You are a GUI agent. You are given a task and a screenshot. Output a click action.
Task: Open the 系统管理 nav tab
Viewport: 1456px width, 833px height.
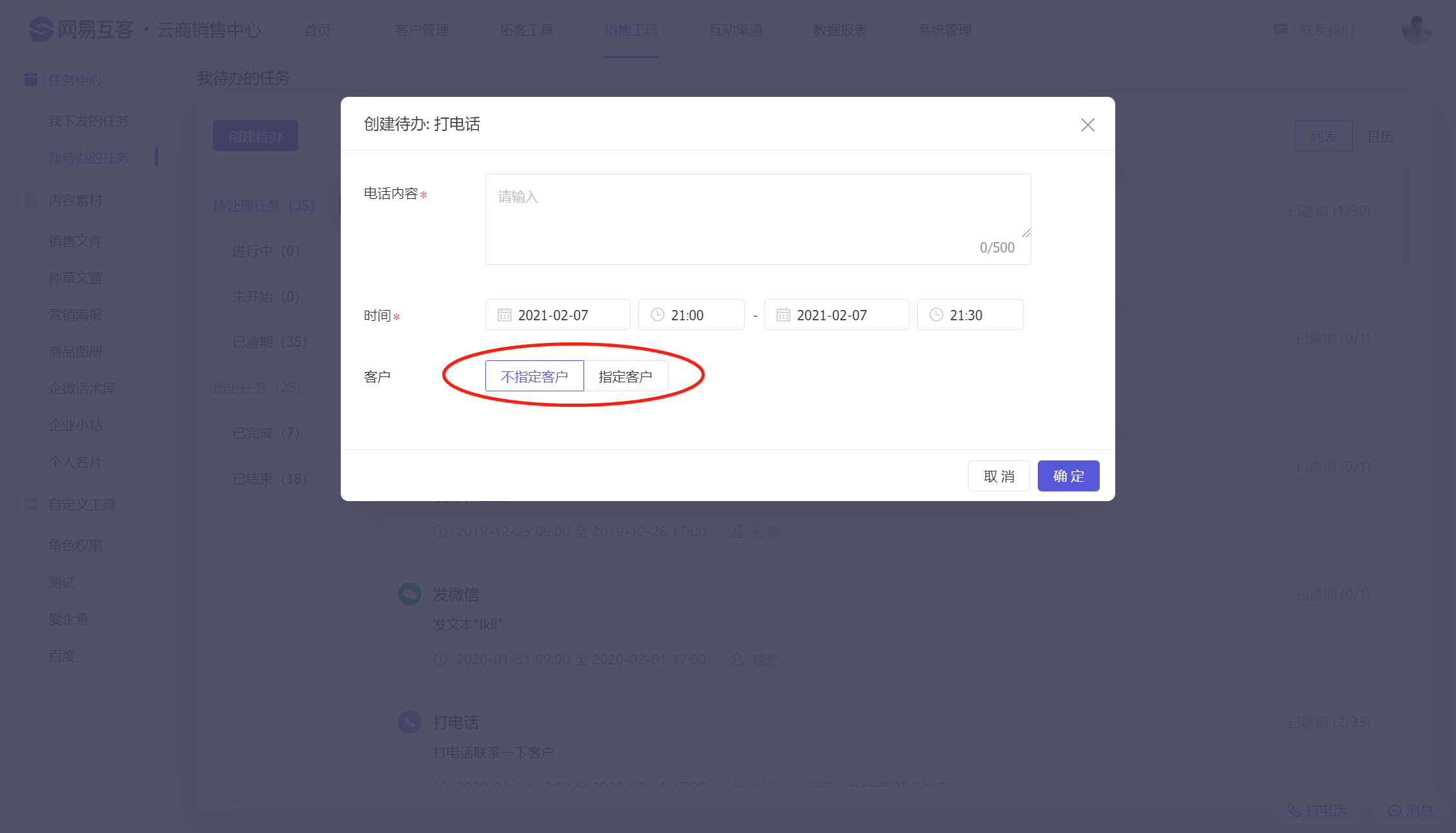944,30
